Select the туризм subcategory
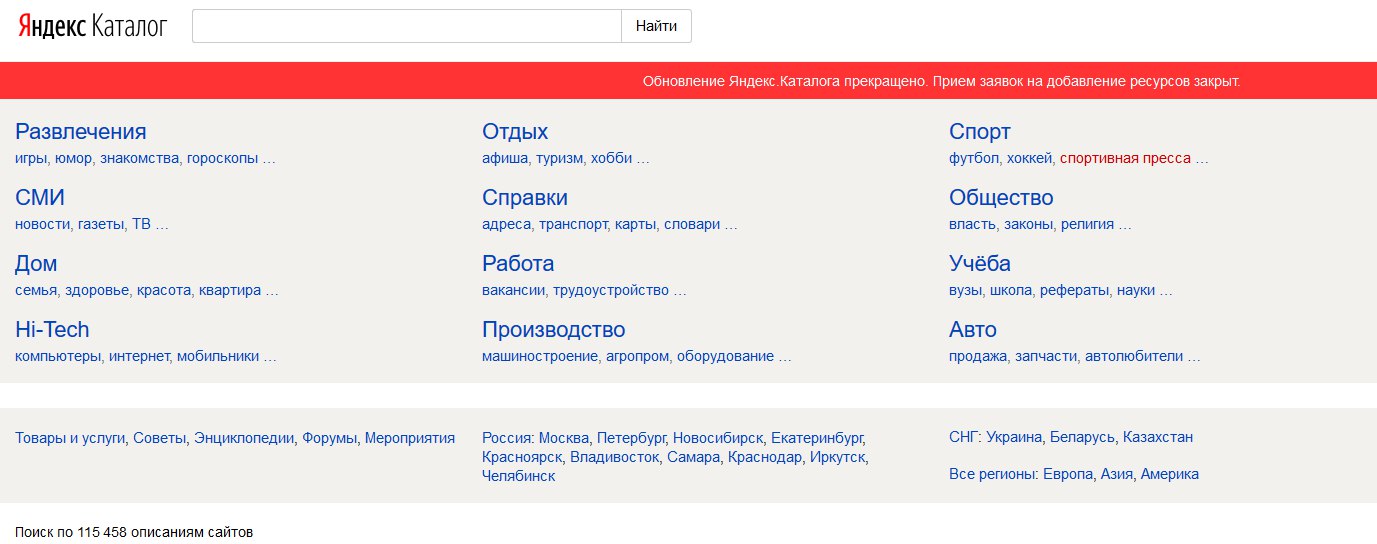The width and height of the screenshot is (1377, 544). coord(559,158)
